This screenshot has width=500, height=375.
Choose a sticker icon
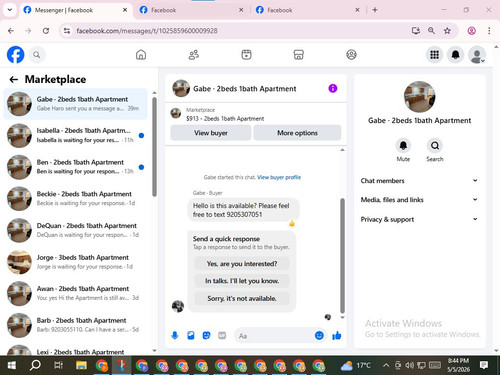[206, 335]
